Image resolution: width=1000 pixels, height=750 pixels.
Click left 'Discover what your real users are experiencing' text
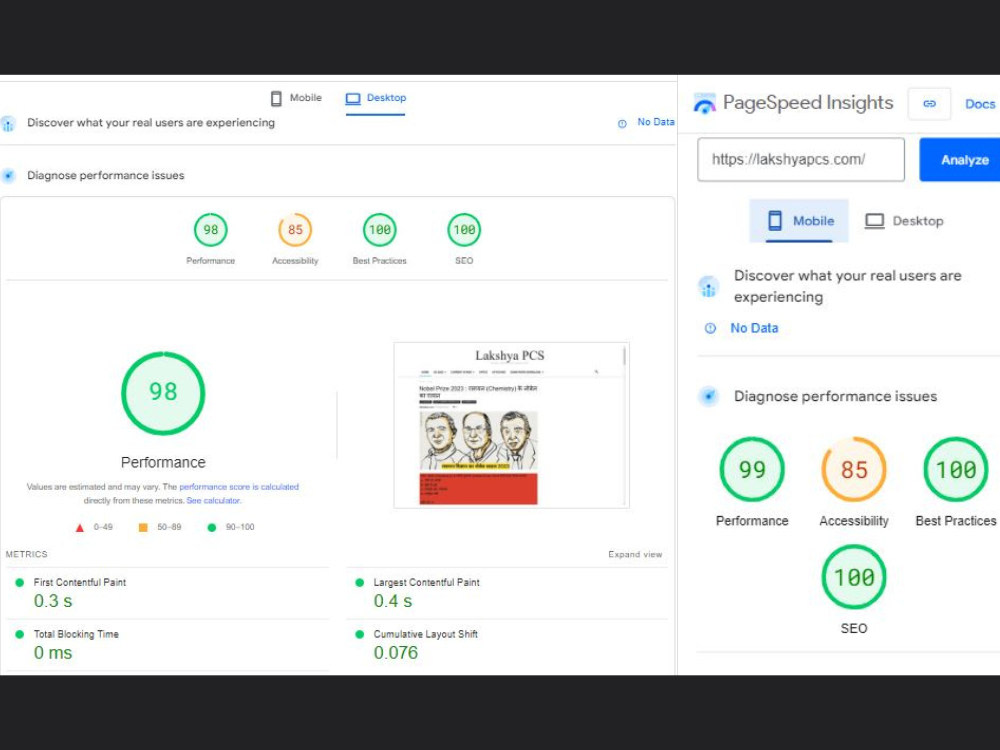[151, 122]
